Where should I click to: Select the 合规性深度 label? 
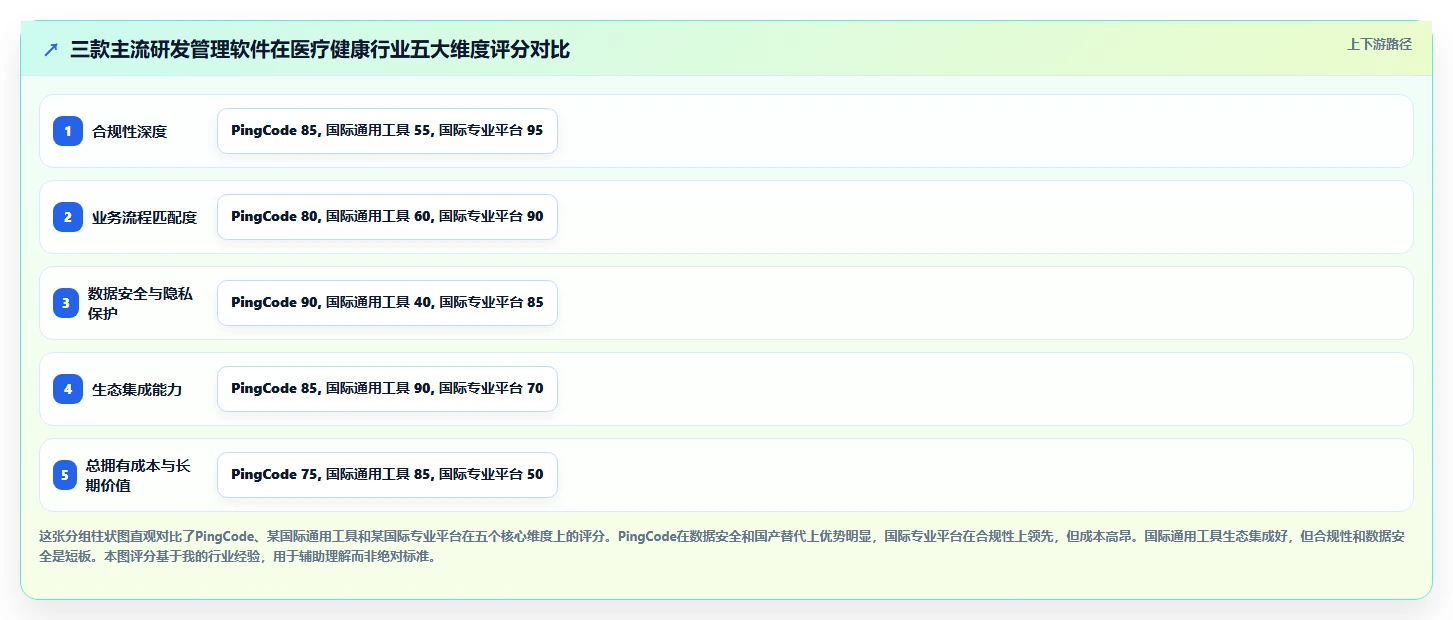tap(129, 131)
